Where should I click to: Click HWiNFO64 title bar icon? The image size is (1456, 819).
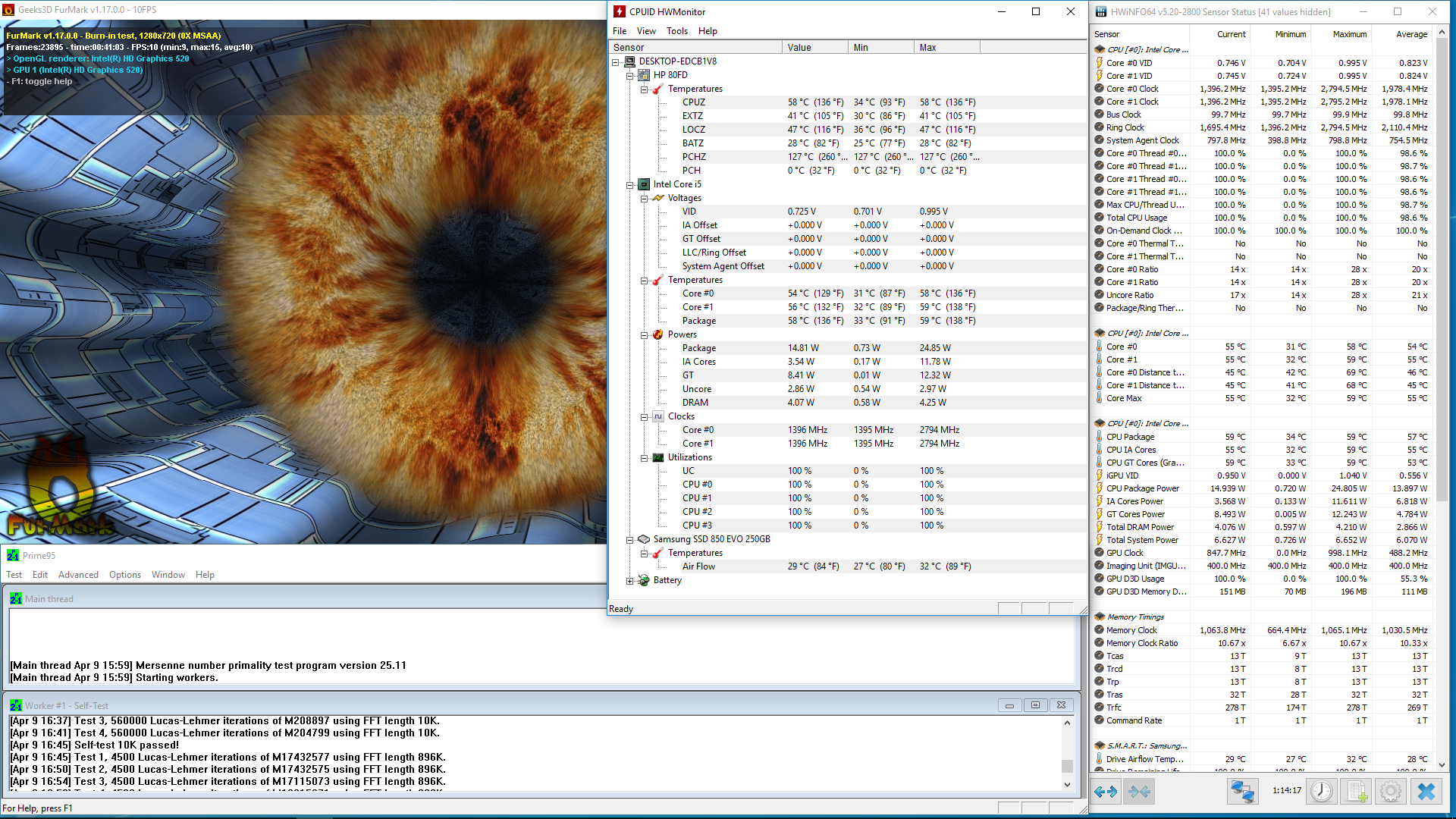pyautogui.click(x=1100, y=11)
